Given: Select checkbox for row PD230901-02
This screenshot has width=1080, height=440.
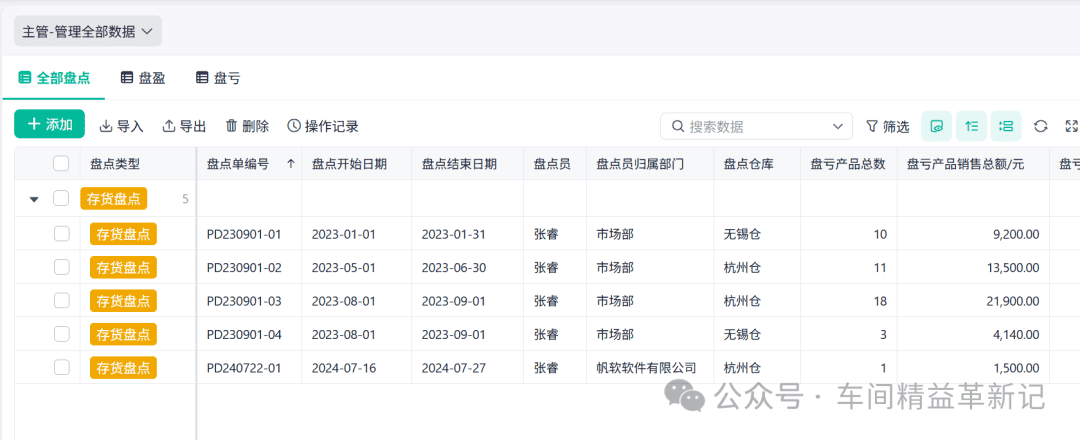Looking at the screenshot, I should 61,267.
